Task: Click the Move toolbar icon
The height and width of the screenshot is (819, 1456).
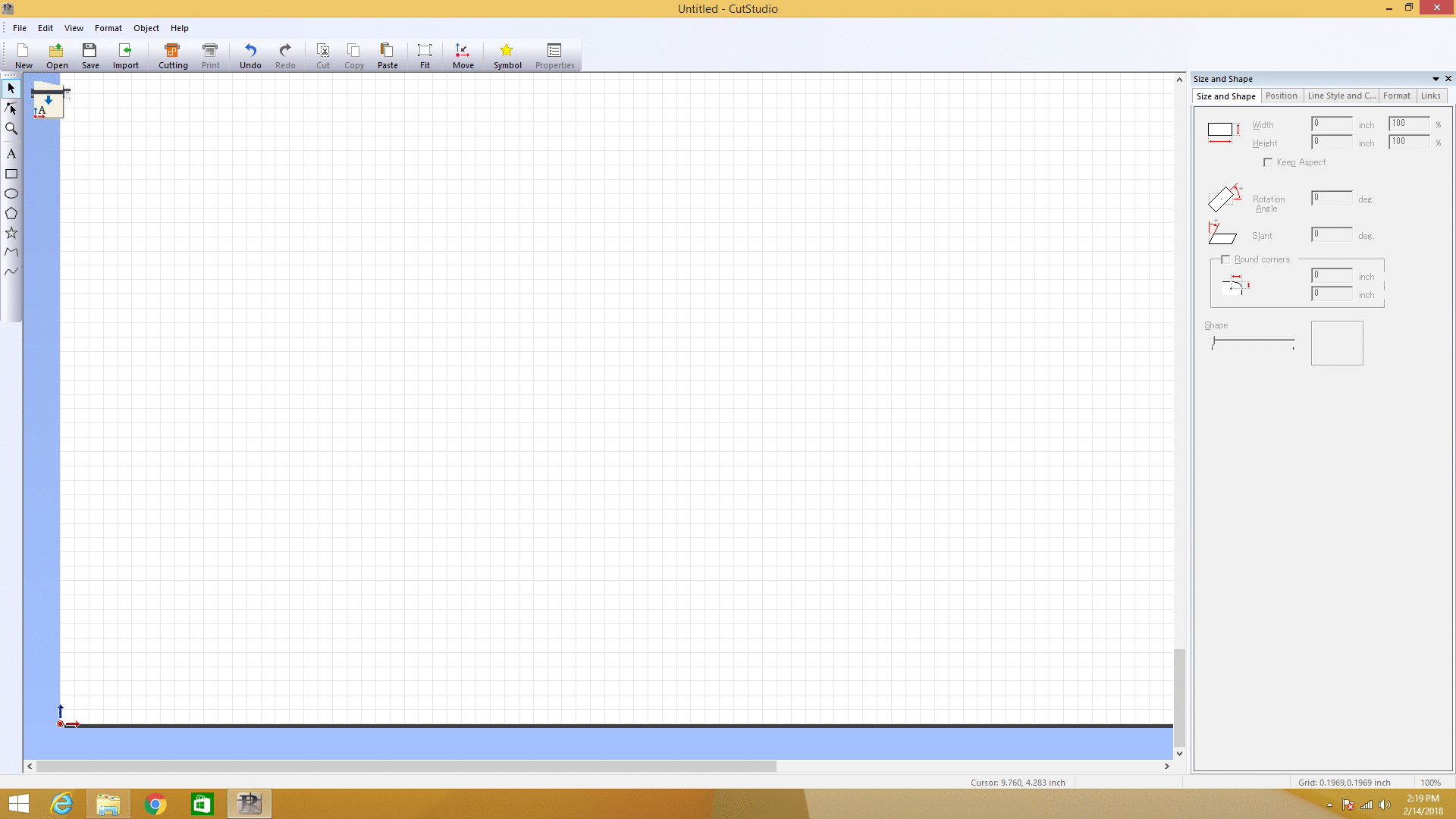Action: [x=463, y=55]
